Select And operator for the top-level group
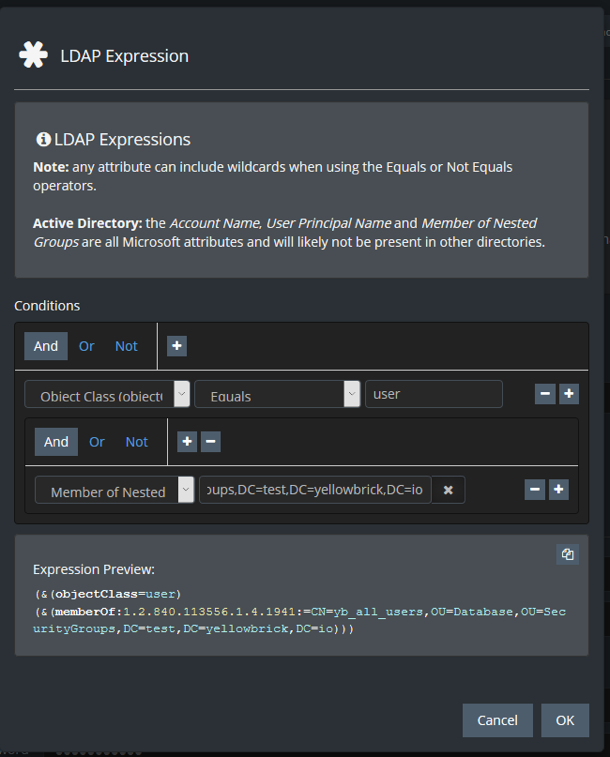Screen dimensions: 610x757 (x=46, y=346)
